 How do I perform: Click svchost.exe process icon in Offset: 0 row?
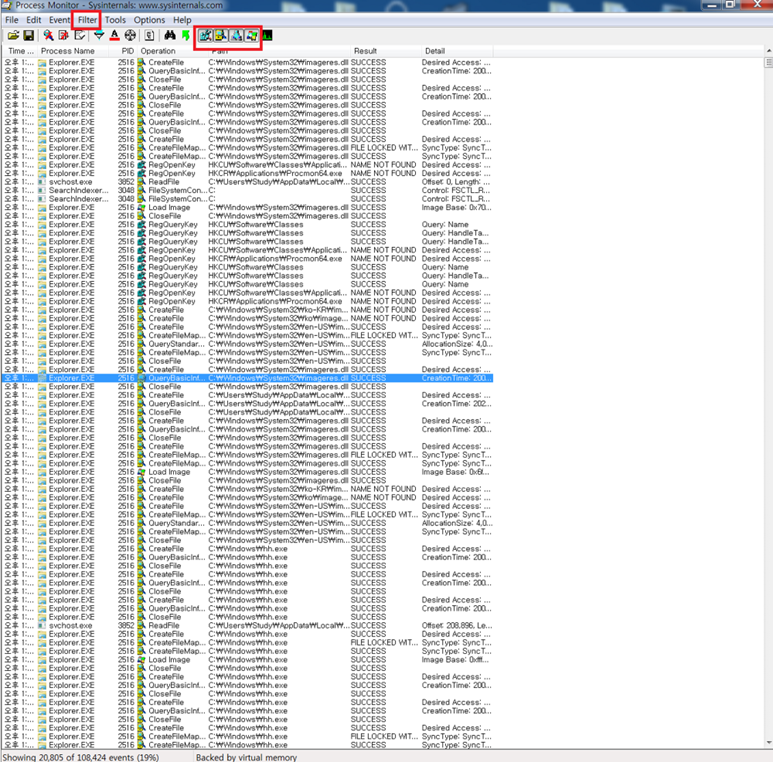pyautogui.click(x=42, y=182)
